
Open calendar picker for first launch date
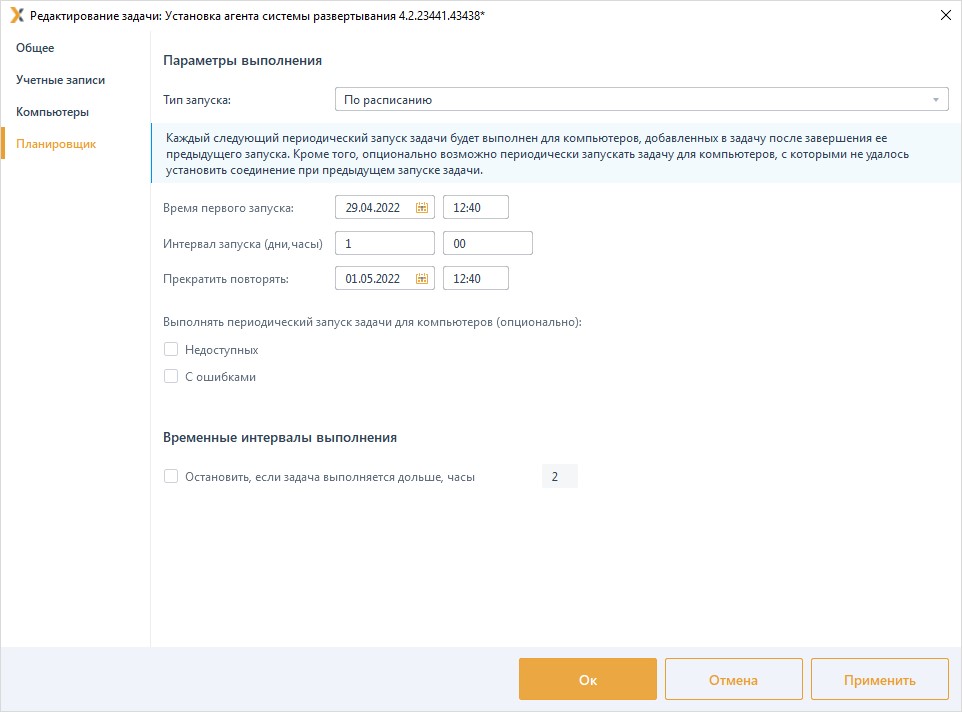click(421, 208)
